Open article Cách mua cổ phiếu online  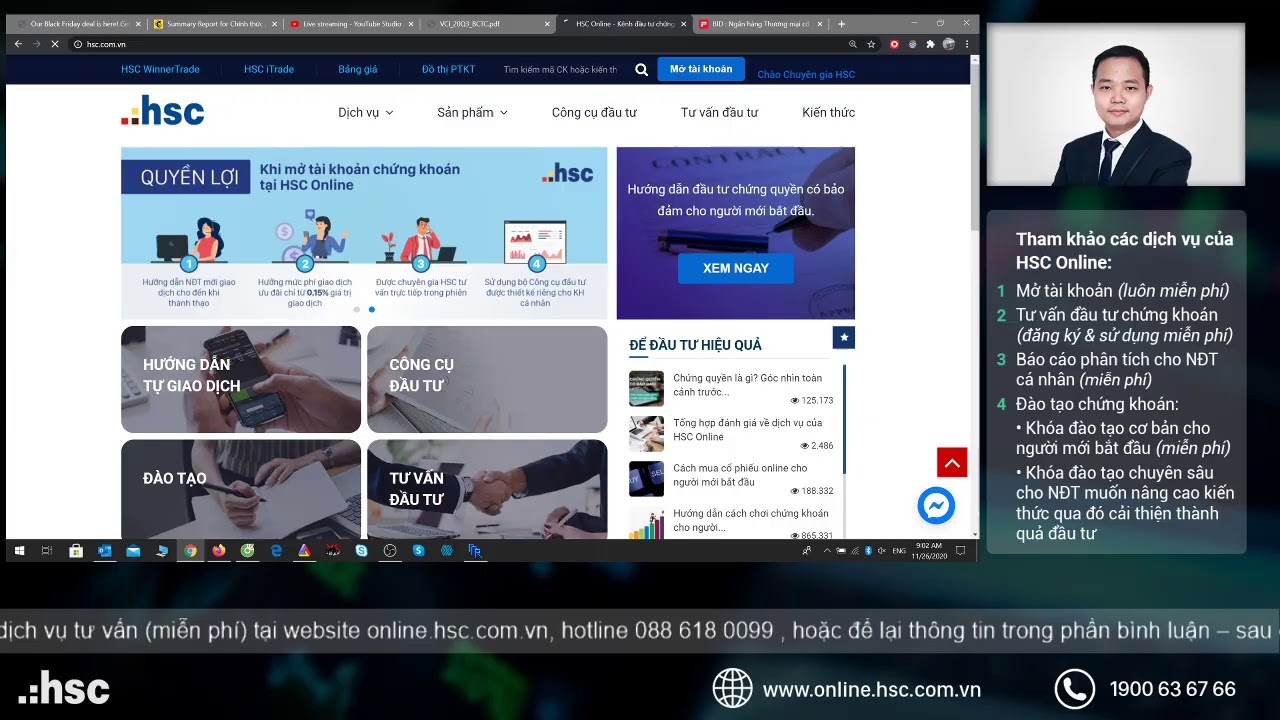click(741, 475)
